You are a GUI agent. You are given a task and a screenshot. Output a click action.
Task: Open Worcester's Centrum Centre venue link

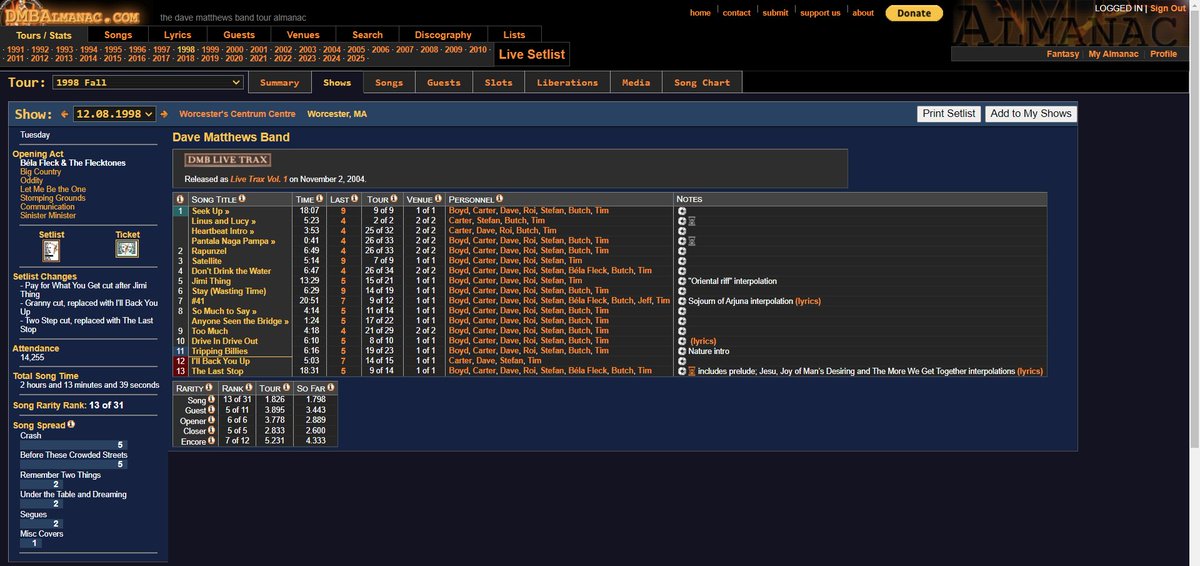click(237, 114)
